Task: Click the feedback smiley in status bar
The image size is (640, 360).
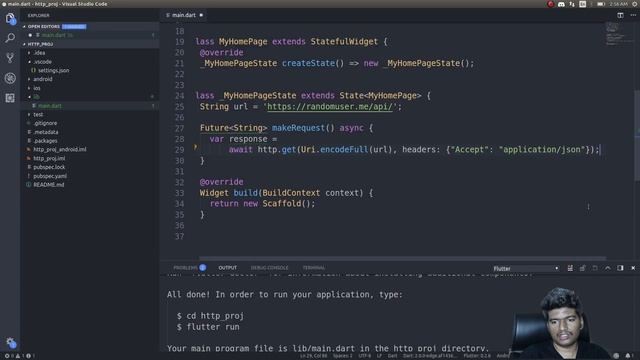Action: click(x=616, y=356)
